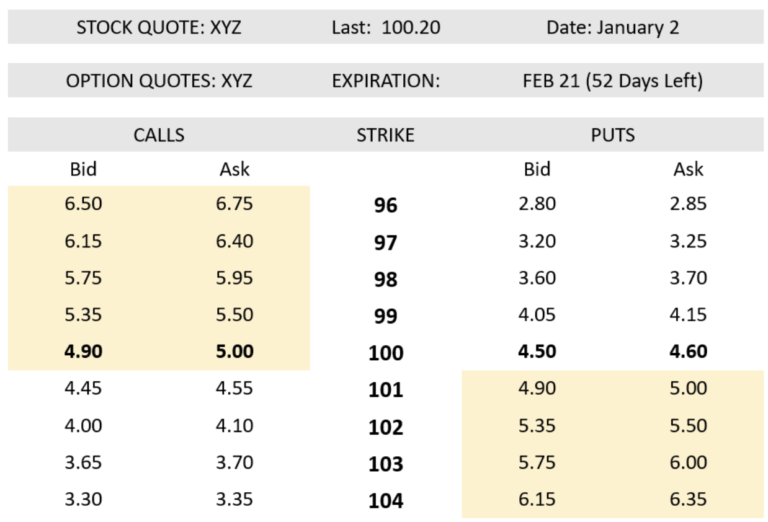Click the 100 put ask 4.60

pos(688,351)
